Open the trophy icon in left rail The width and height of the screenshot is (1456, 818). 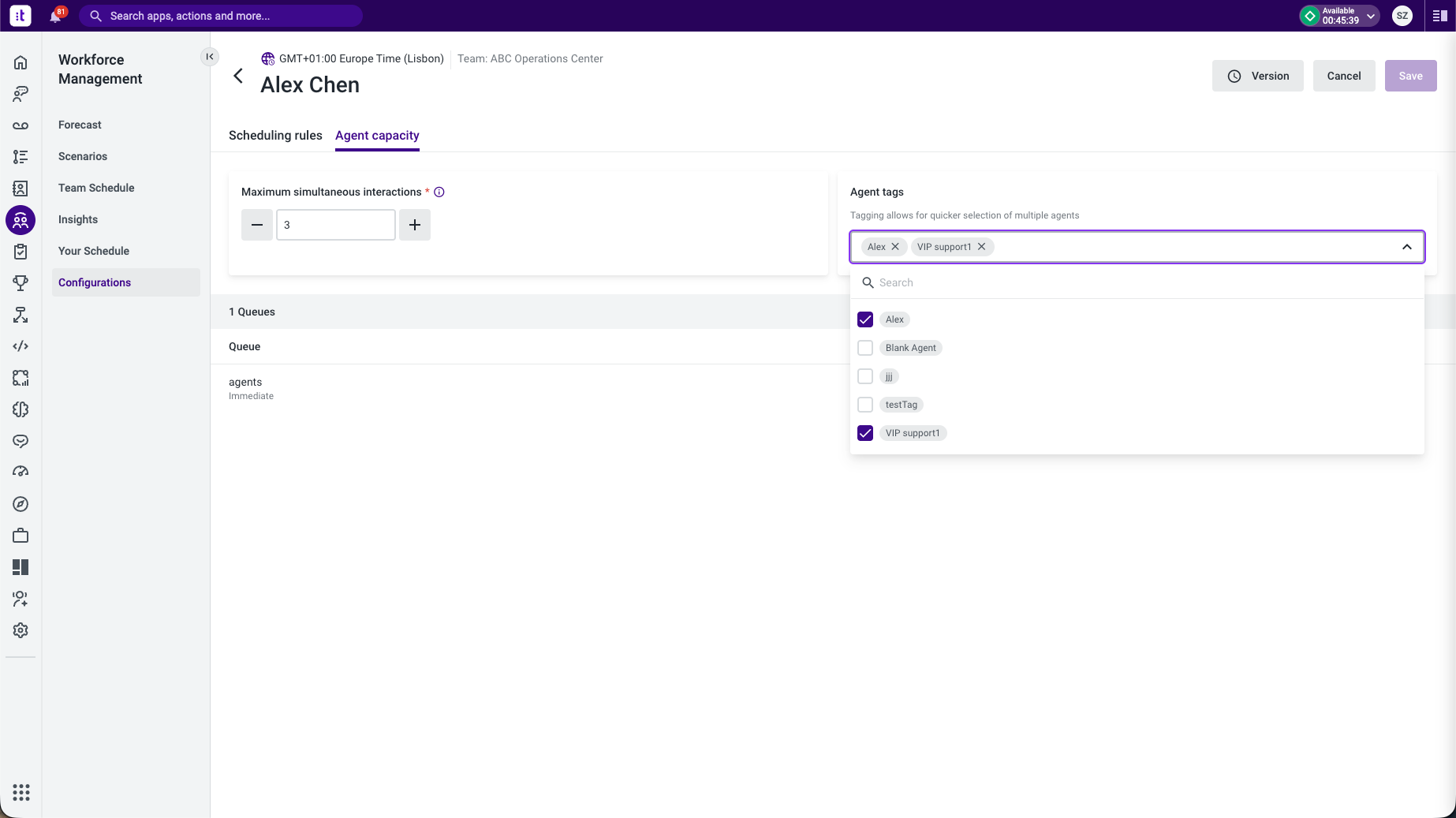[21, 283]
